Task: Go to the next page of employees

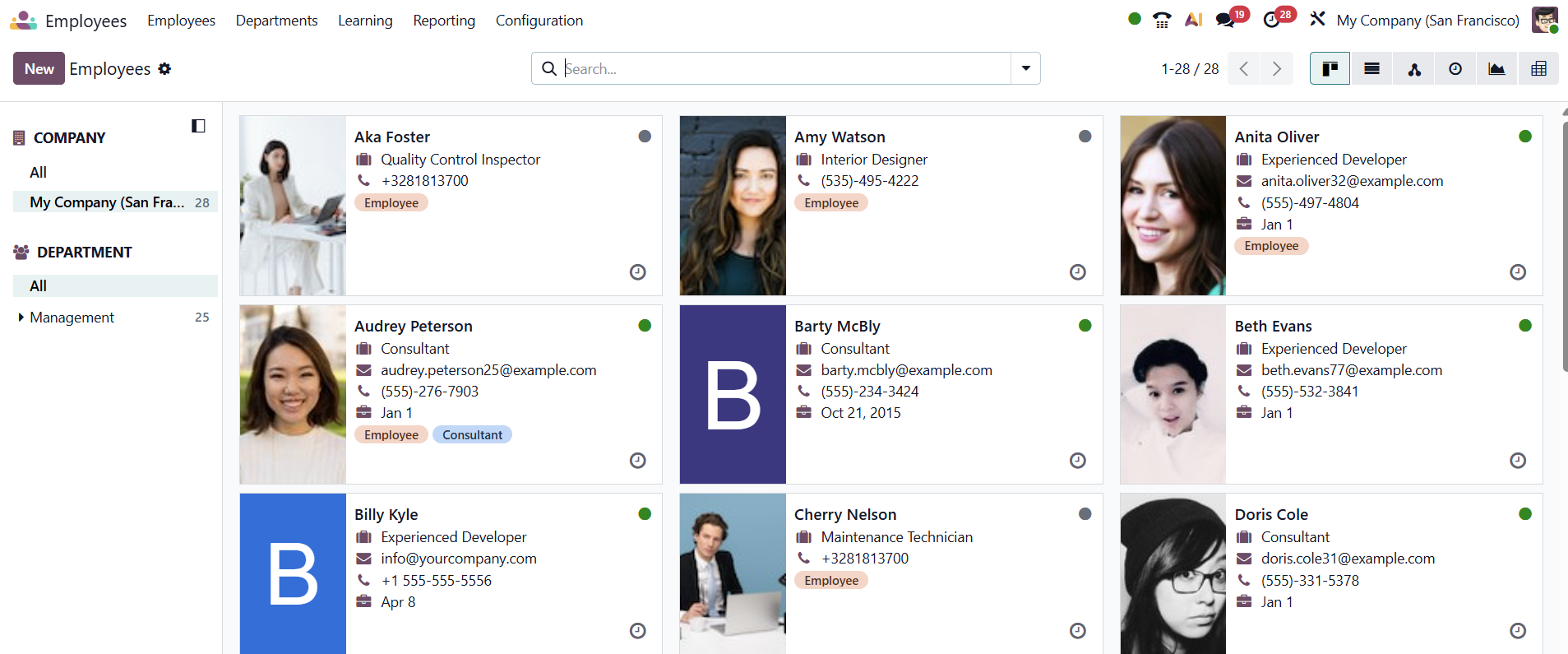Action: tap(1276, 69)
